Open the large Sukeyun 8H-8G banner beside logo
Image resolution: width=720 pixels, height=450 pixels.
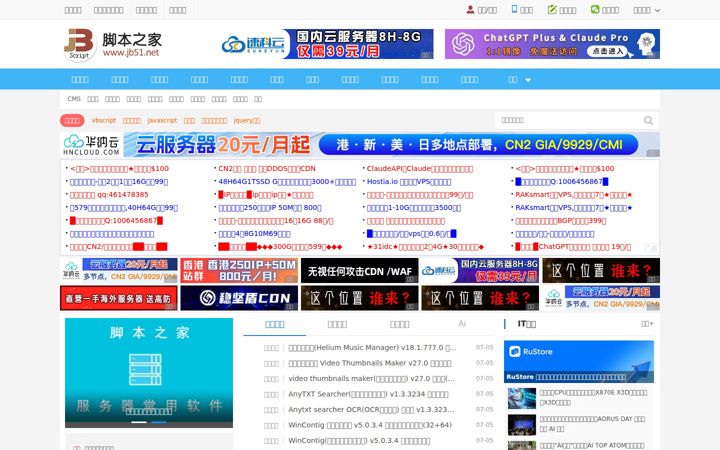(327, 44)
